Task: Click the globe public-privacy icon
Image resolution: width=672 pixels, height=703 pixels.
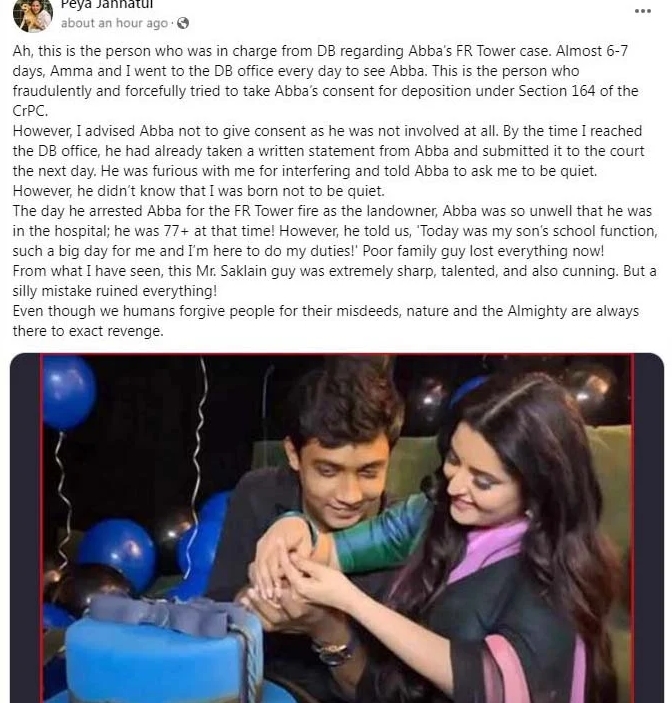Action: (x=183, y=23)
